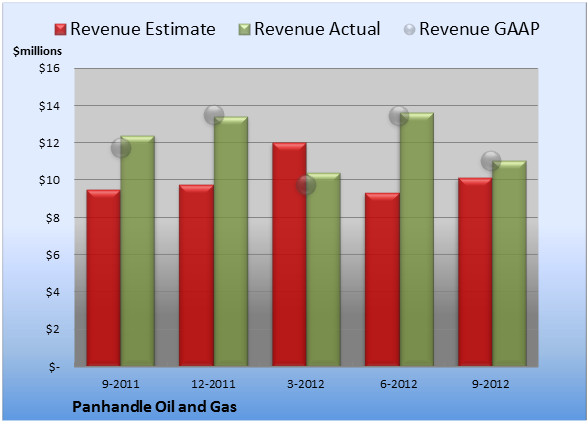Click the 12-2011 x-axis label
The image size is (588, 422).
pos(213,384)
